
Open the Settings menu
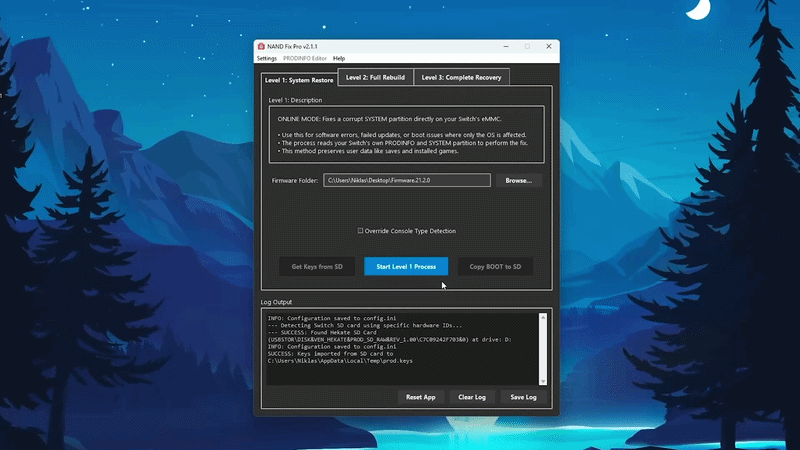pyautogui.click(x=267, y=59)
